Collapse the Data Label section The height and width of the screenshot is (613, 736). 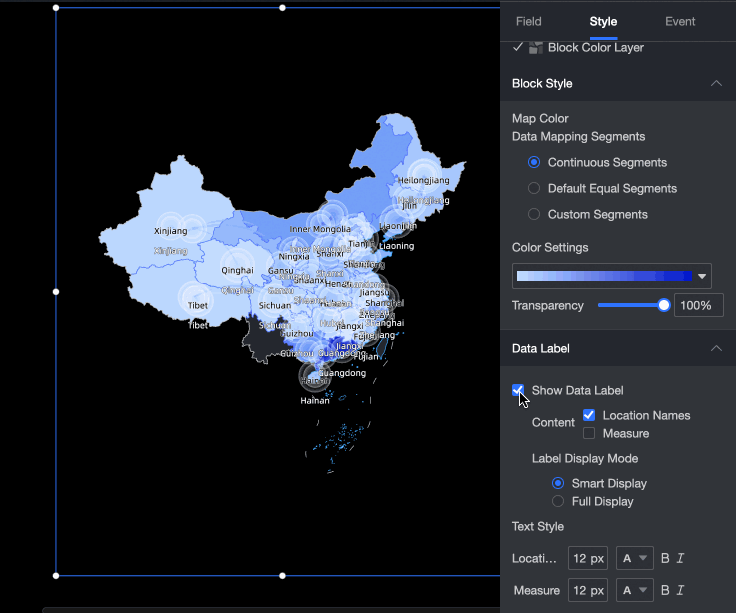(716, 348)
